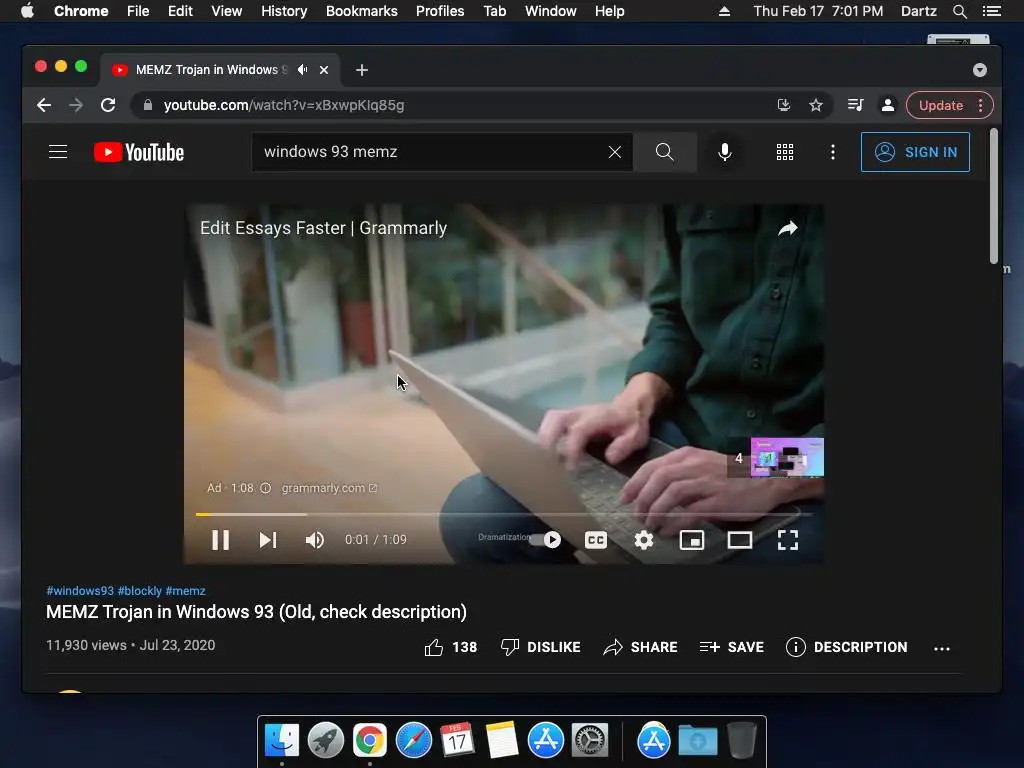Click the eject icon in menu bar
Screen dimensions: 1024x768
(x=724, y=11)
